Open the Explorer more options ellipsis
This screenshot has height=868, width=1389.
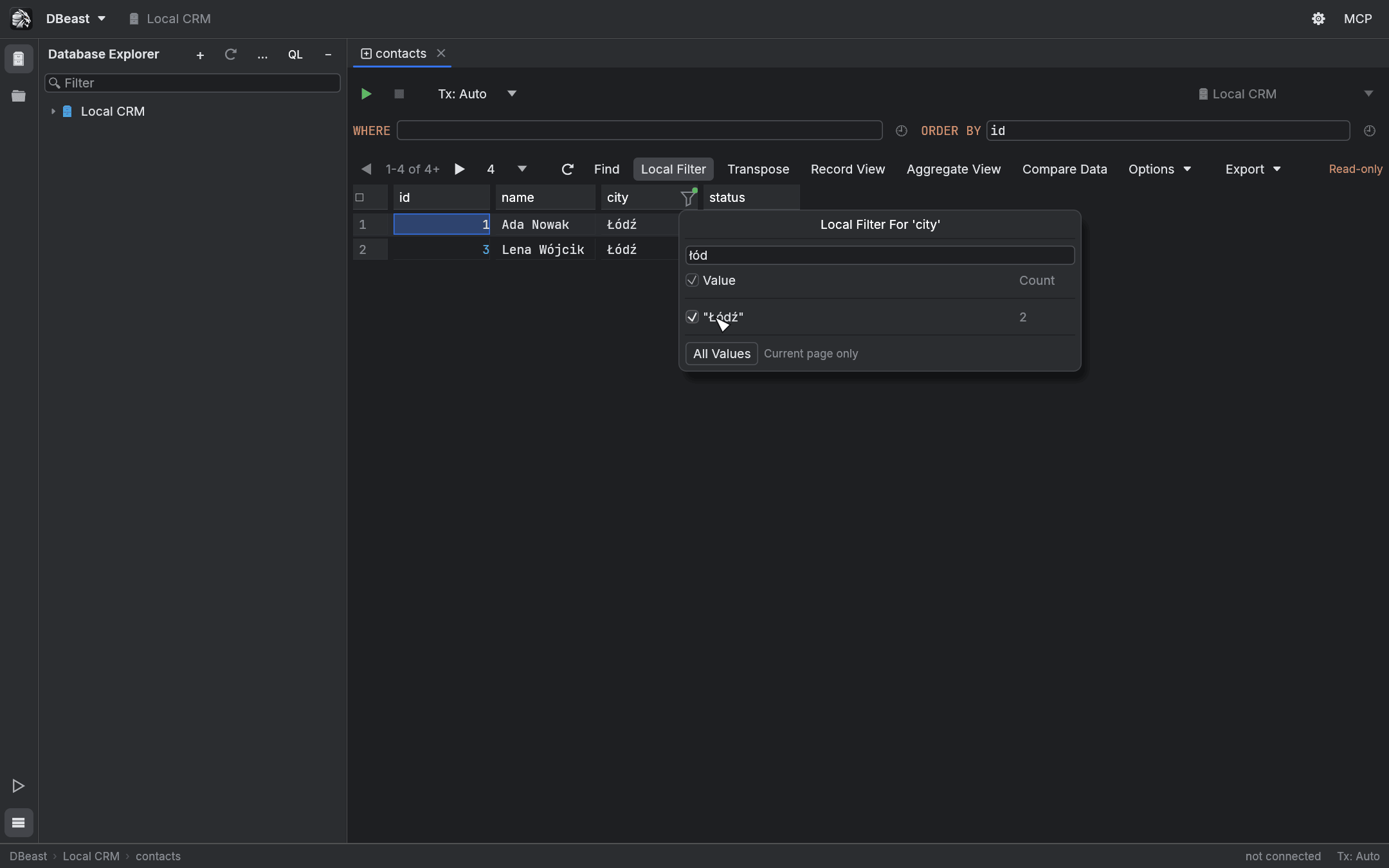pos(262,55)
